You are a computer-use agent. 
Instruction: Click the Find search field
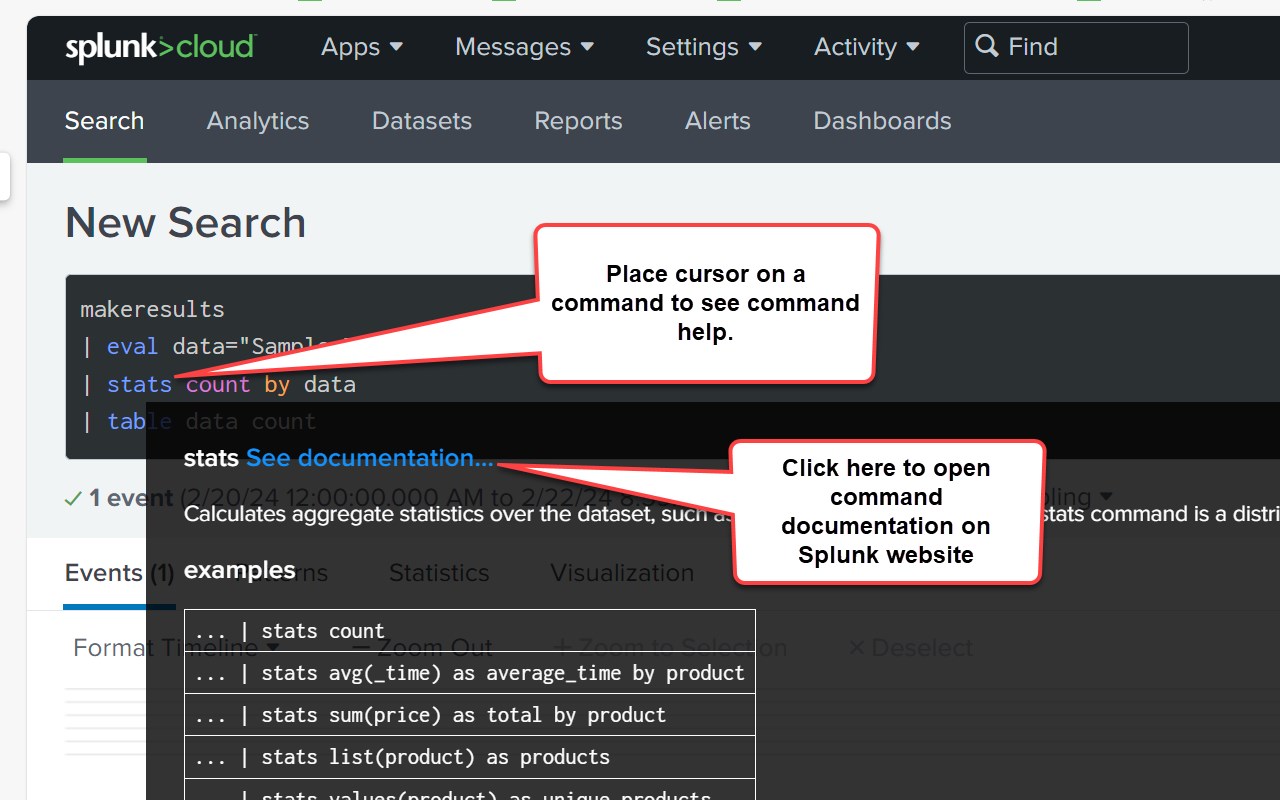click(1076, 47)
